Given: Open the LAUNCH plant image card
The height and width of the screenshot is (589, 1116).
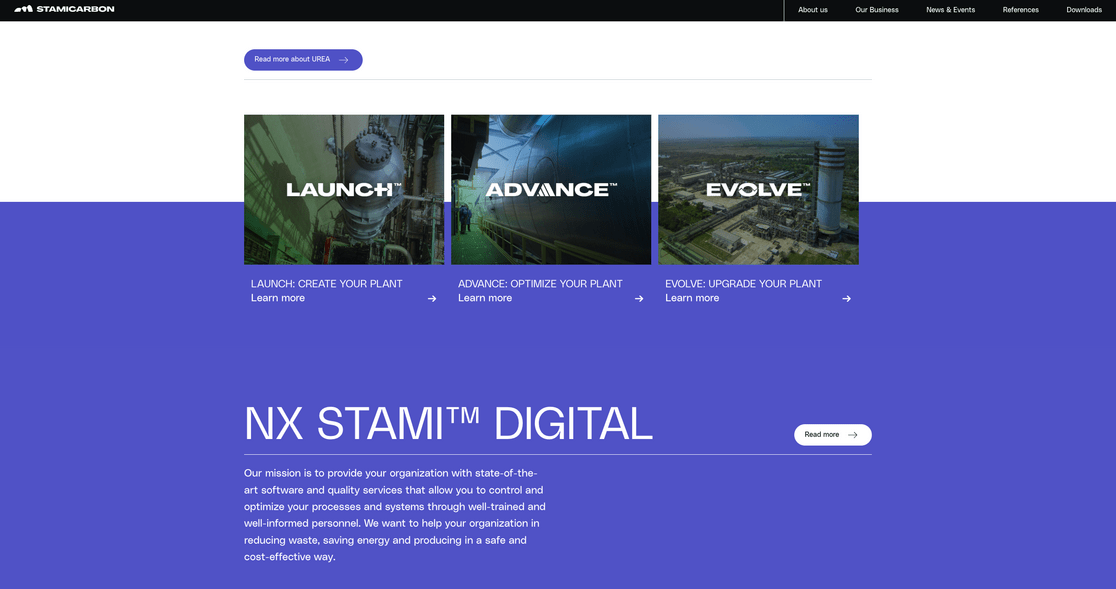Looking at the screenshot, I should (344, 190).
